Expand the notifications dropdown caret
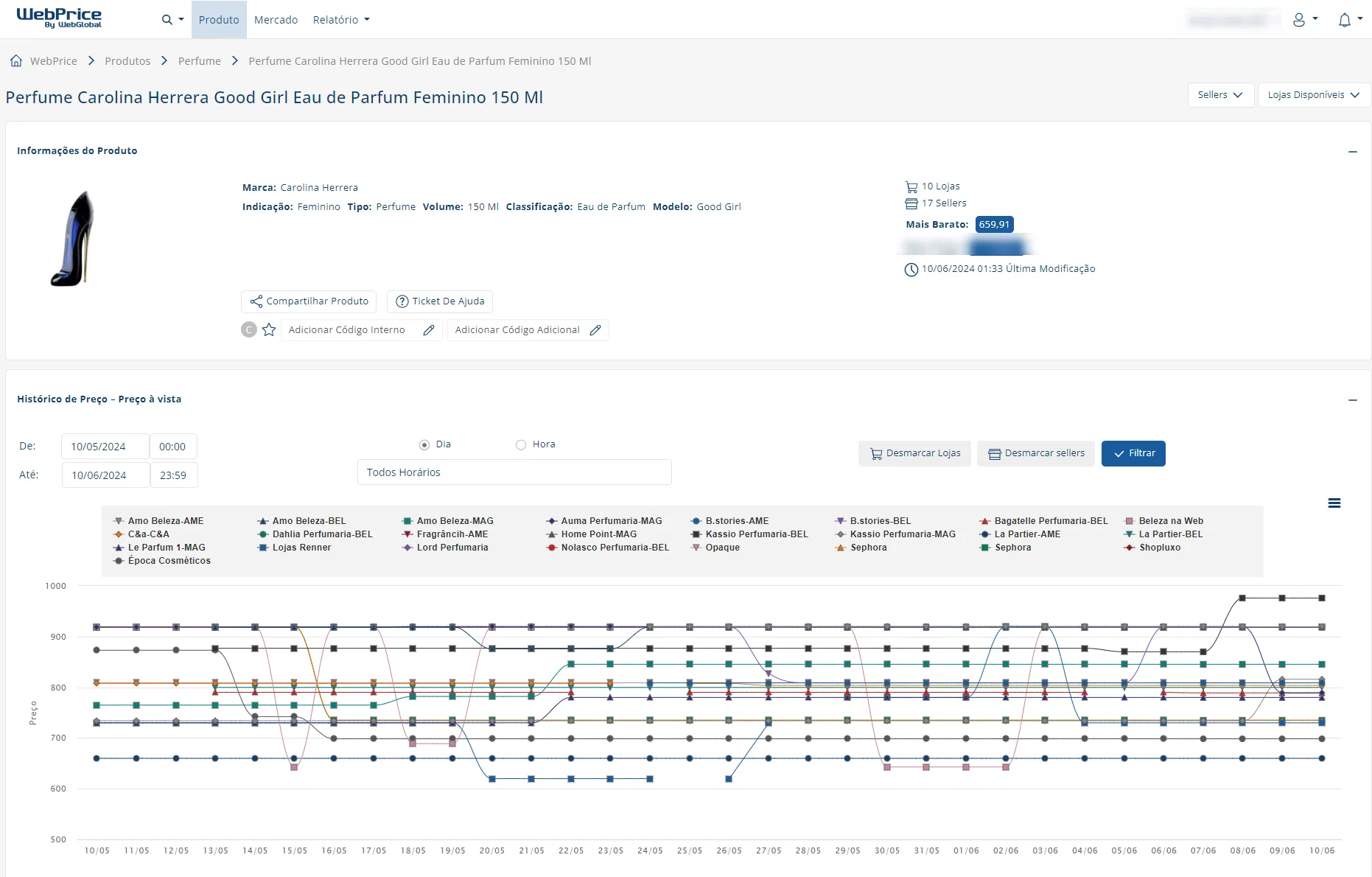Image resolution: width=1372 pixels, height=877 pixels. pos(1360,19)
